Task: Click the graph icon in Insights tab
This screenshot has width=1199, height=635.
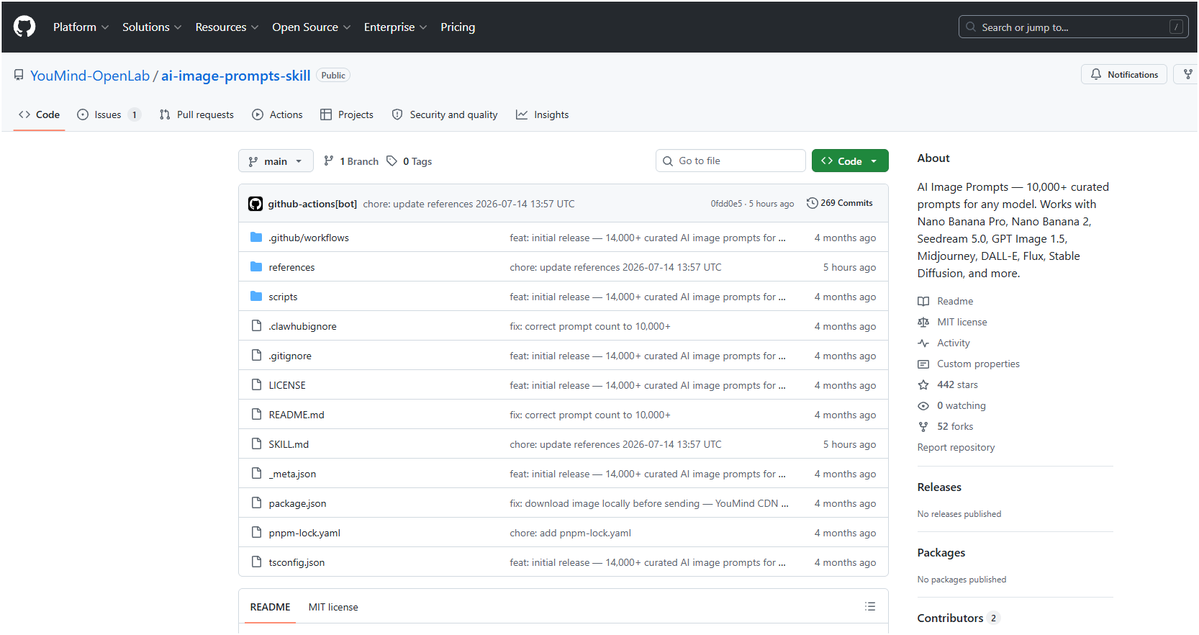Action: [522, 115]
